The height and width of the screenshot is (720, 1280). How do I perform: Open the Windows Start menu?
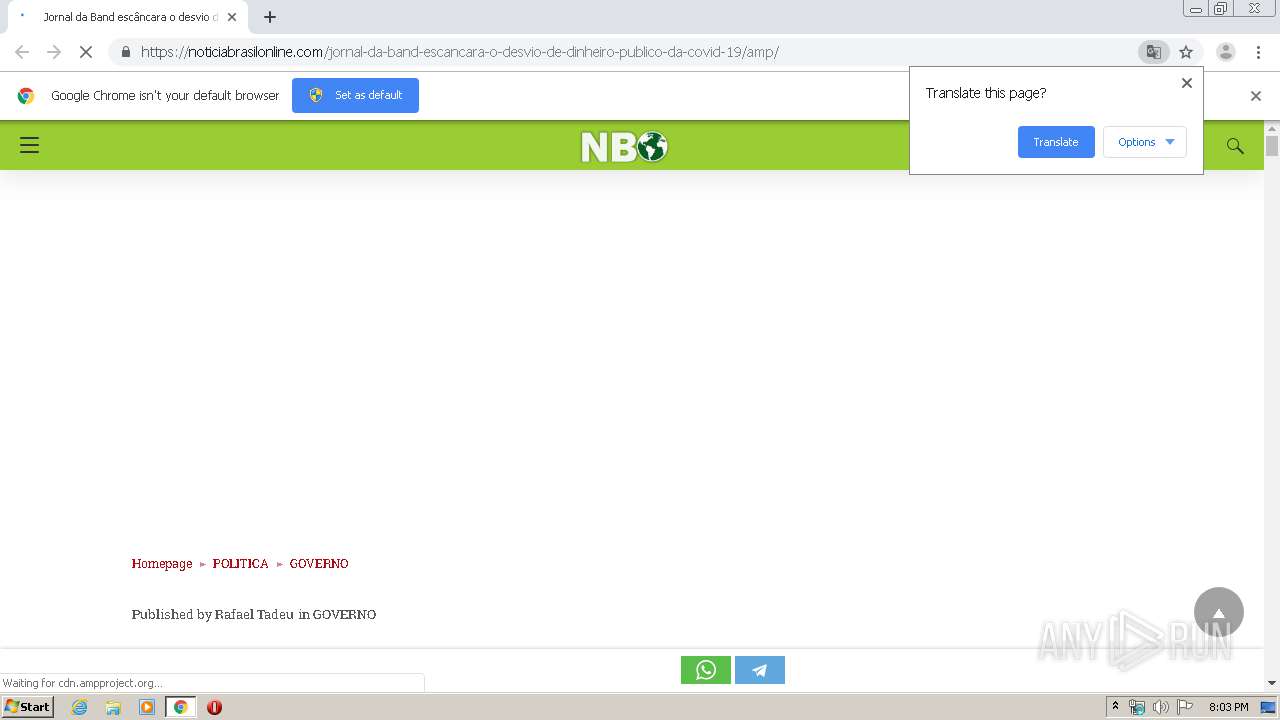pos(27,707)
